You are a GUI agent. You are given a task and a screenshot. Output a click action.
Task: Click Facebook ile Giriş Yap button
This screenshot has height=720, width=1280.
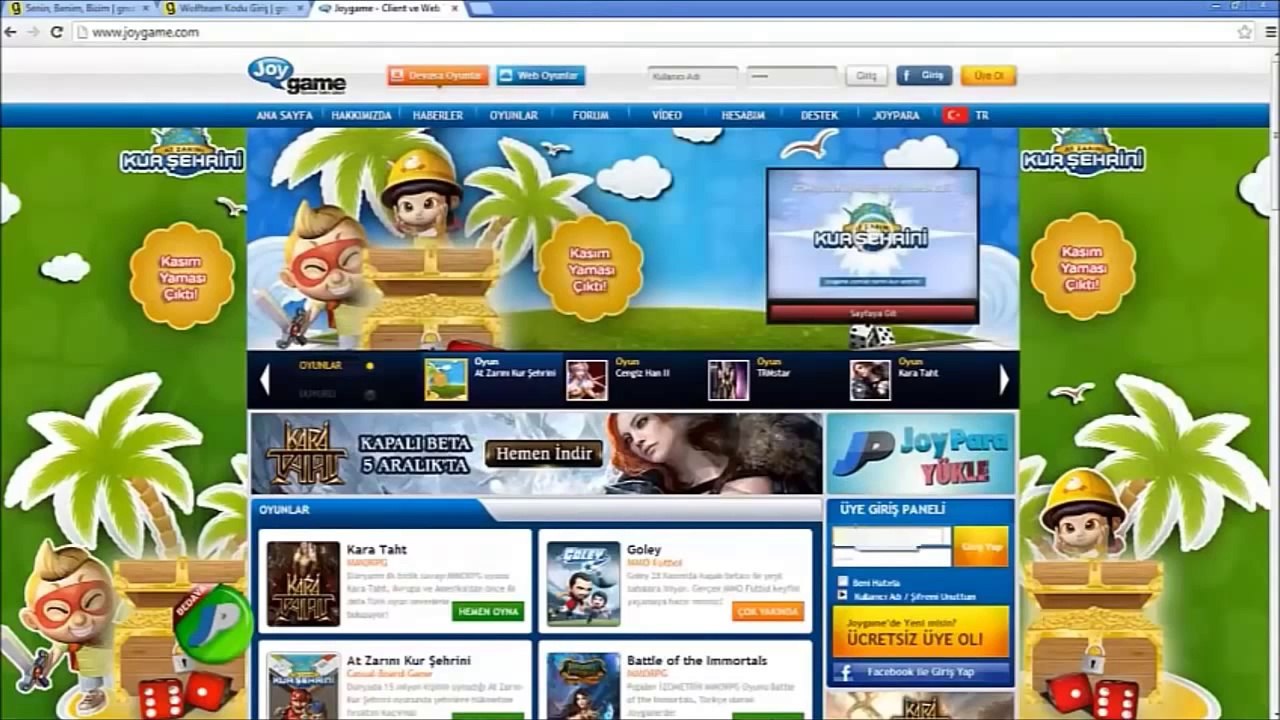[921, 672]
